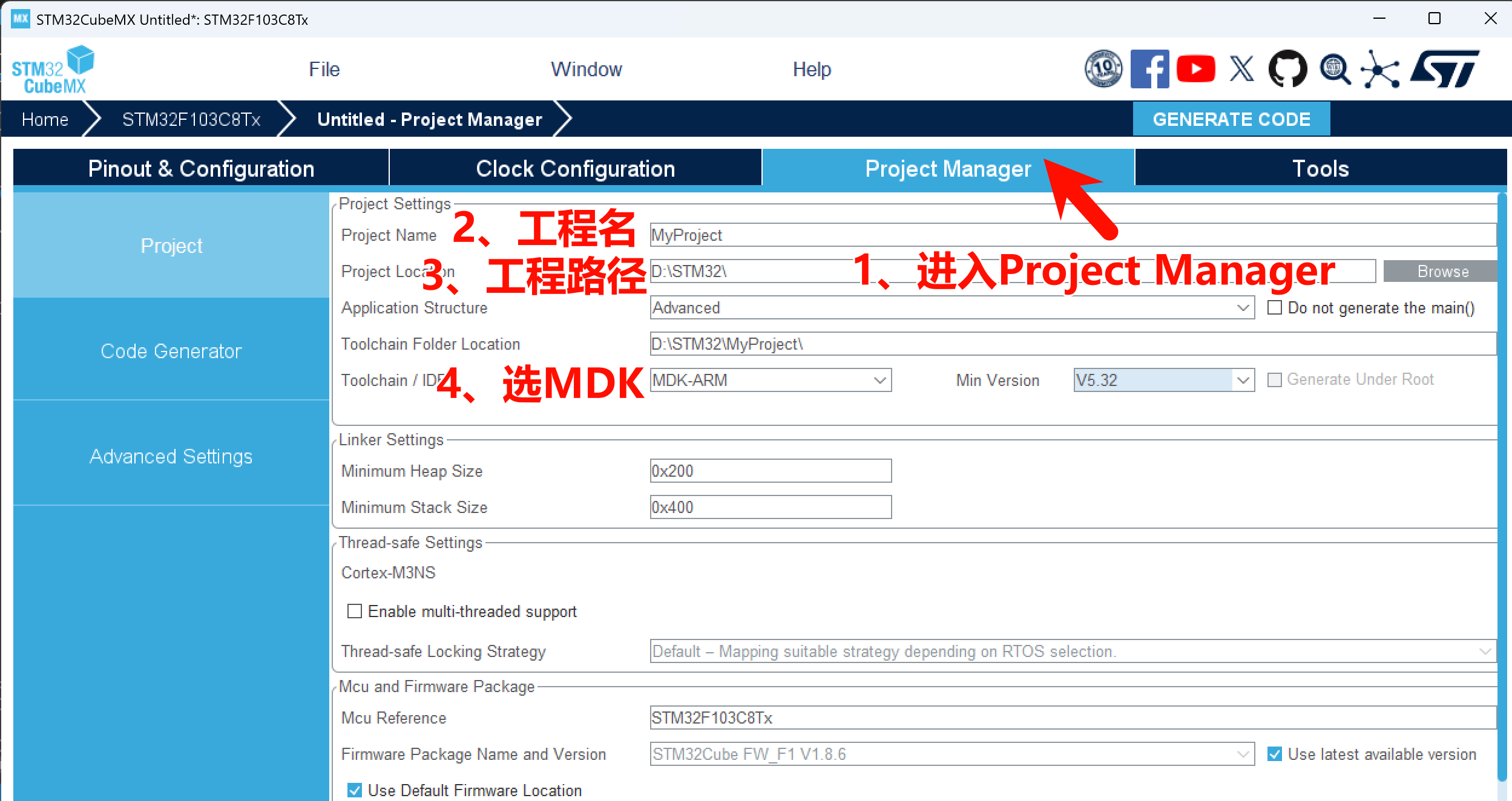1512x801 pixels.
Task: Click the ST community network icon
Action: click(x=1380, y=70)
